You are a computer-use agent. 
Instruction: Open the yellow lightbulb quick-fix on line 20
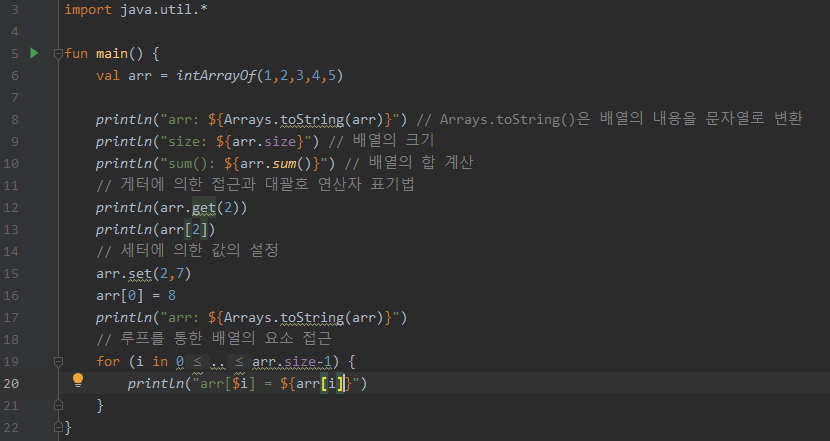coord(78,380)
